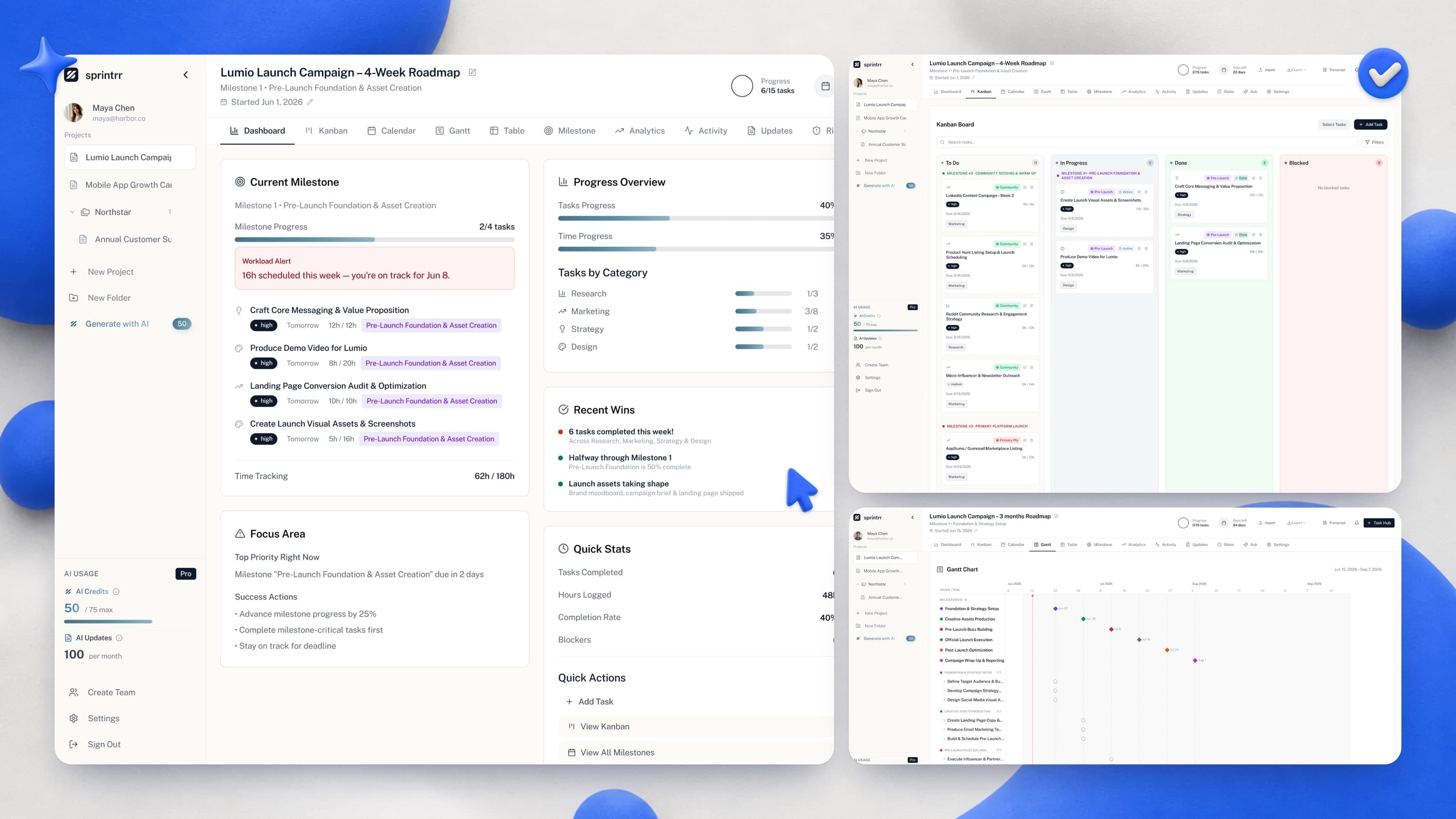Click the Tasks Progress bar in Progress Overview
This screenshot has height=819, width=1456.
(x=695, y=218)
